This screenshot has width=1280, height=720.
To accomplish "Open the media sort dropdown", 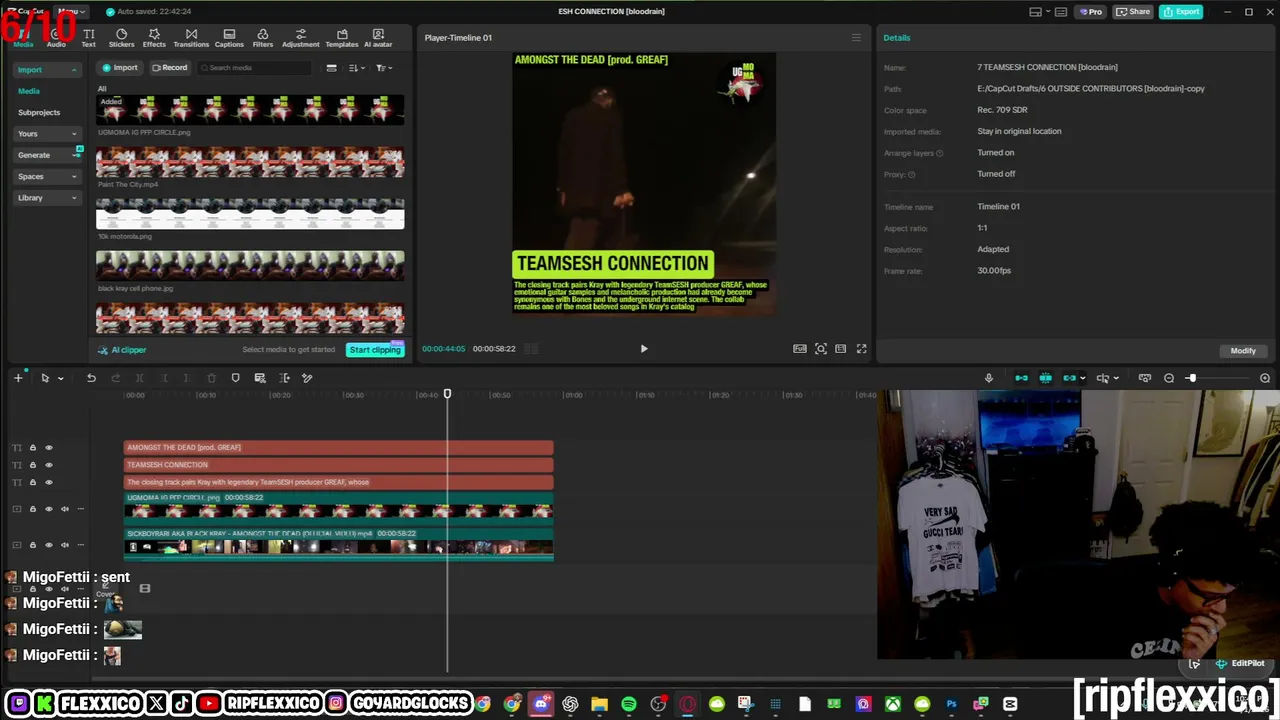I will [357, 68].
